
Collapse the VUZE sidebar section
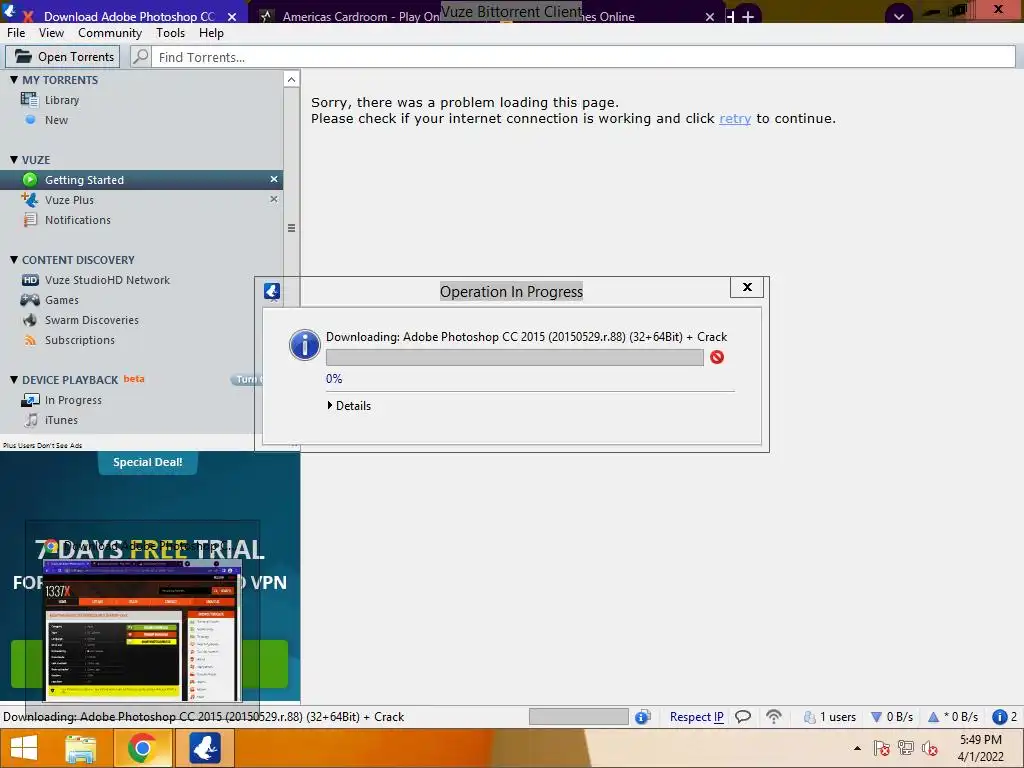click(x=14, y=159)
